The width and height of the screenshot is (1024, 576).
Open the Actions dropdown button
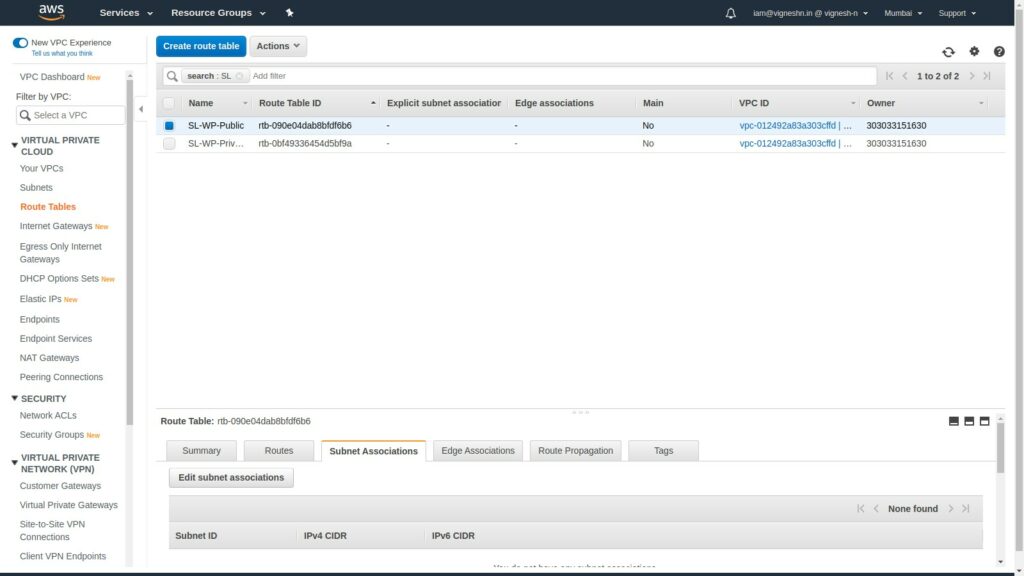pyautogui.click(x=278, y=46)
